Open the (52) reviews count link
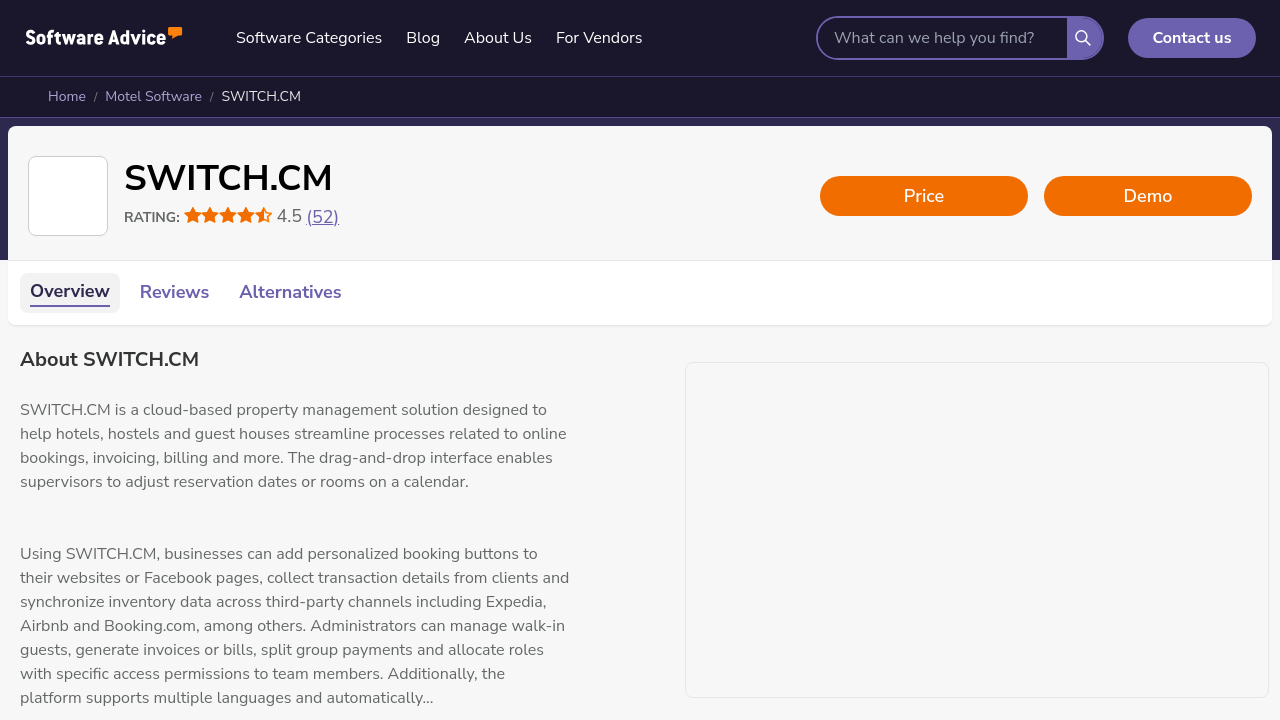This screenshot has width=1280, height=720. point(322,217)
